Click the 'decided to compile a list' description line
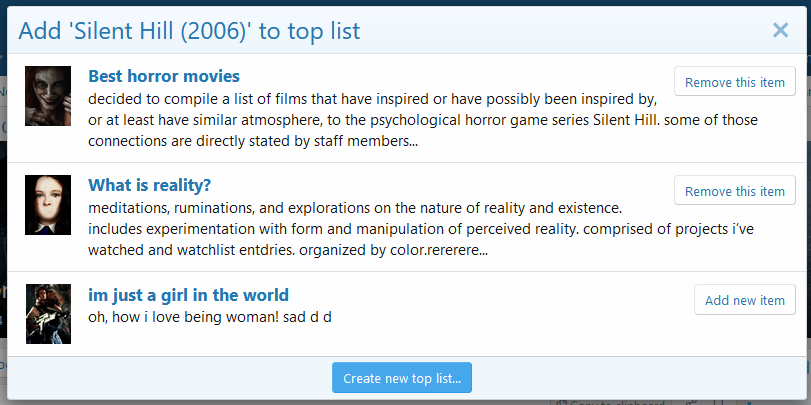 click(372, 99)
